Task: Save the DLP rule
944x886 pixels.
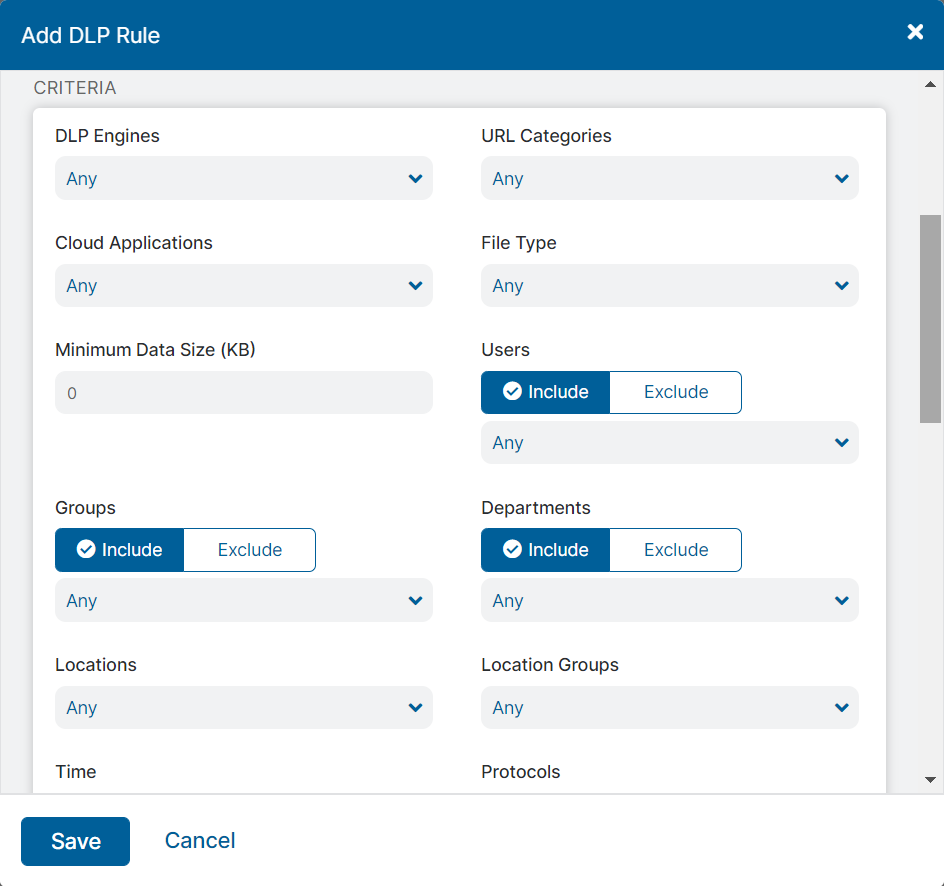Action: [x=75, y=841]
